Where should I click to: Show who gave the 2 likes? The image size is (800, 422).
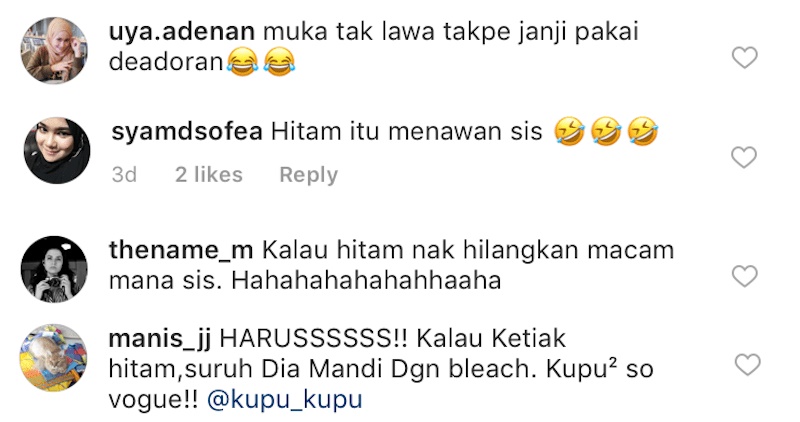point(209,175)
